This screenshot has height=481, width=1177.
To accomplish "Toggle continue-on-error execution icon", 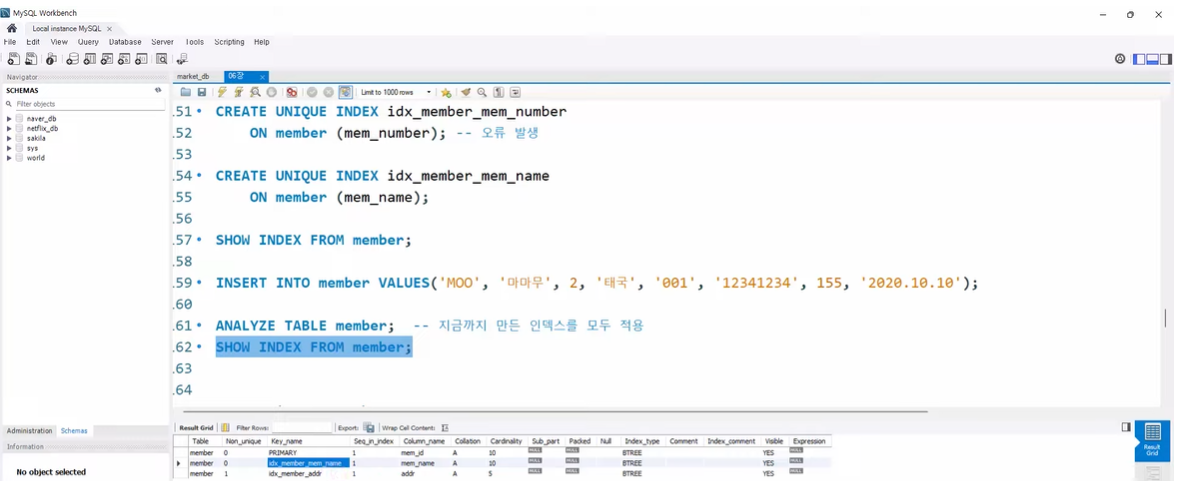I will click(x=291, y=92).
